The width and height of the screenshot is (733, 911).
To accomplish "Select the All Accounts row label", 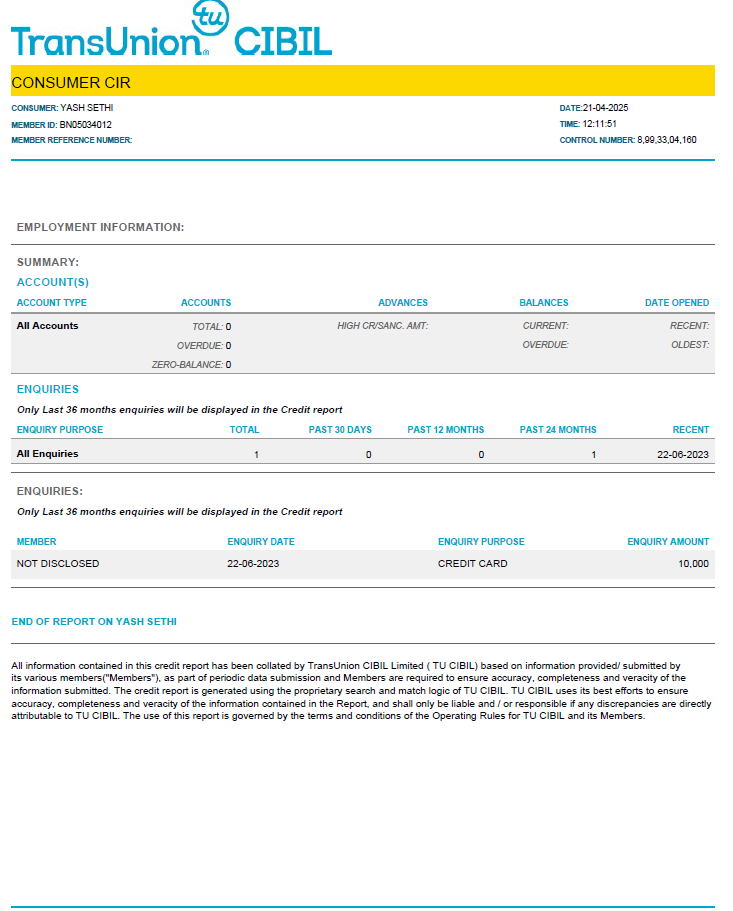I will point(47,325).
